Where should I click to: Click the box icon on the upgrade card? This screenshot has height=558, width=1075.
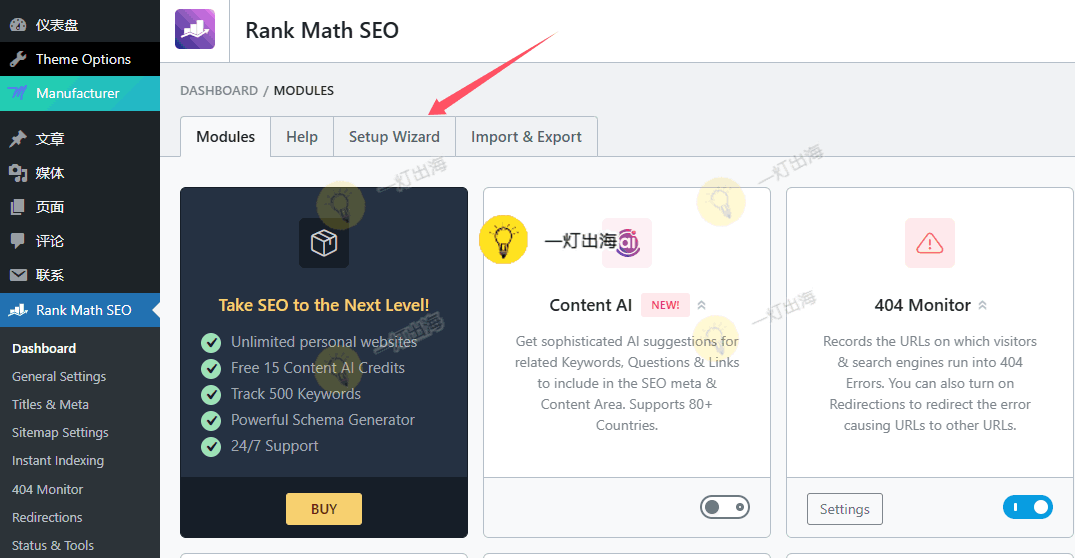point(323,242)
